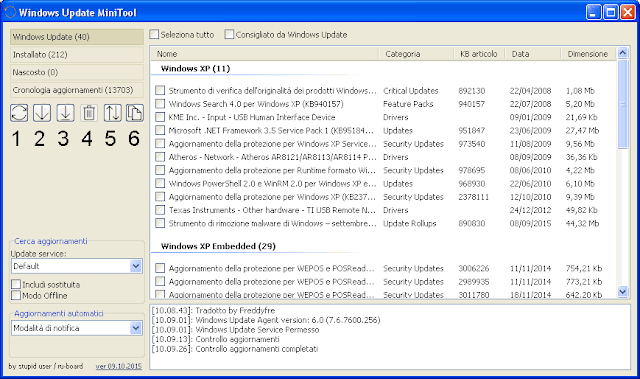Toggle the Modo Offline checkbox
The height and width of the screenshot is (379, 640).
point(16,295)
